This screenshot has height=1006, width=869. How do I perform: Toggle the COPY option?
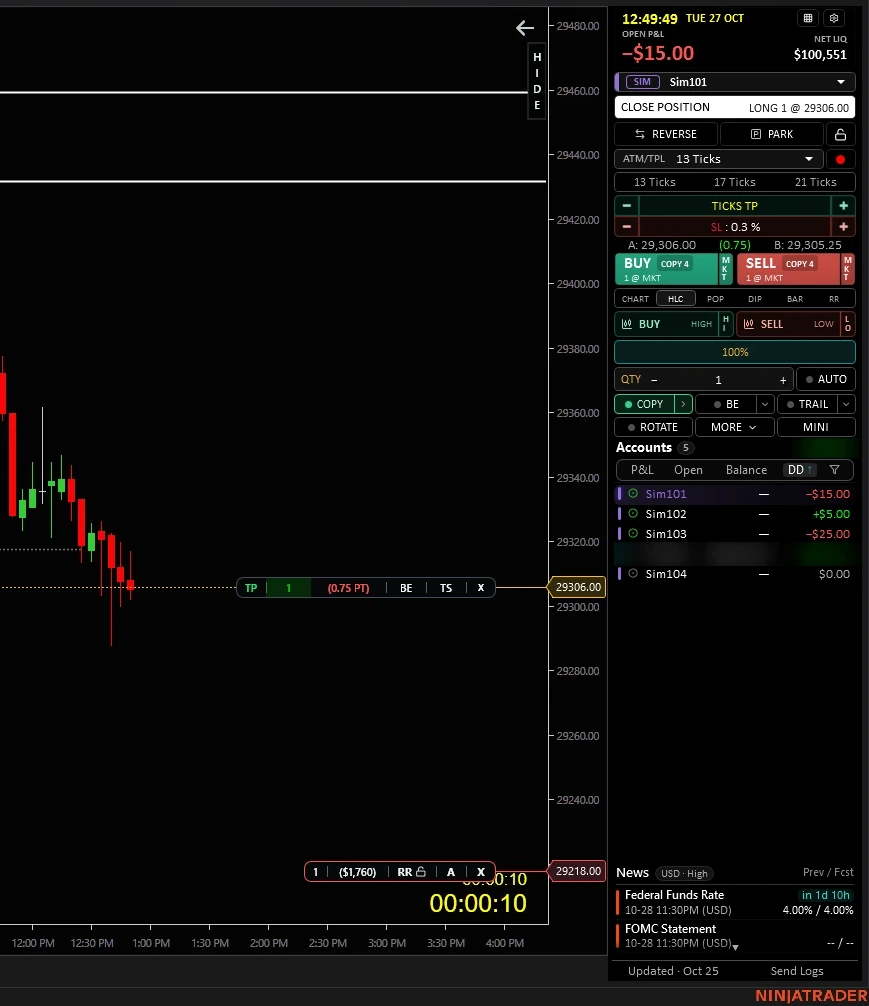point(644,404)
